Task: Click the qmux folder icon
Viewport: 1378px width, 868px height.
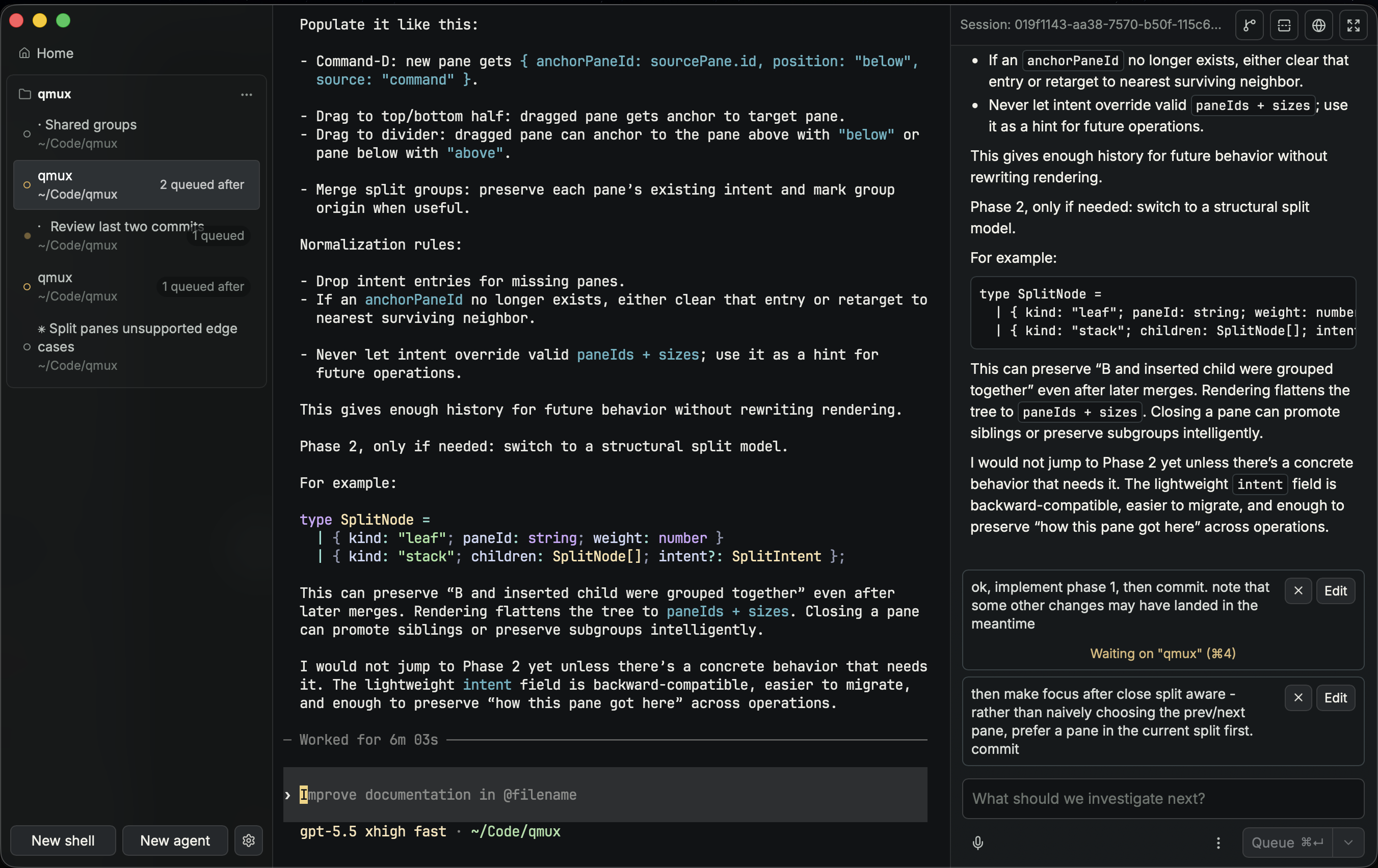Action: coord(24,94)
